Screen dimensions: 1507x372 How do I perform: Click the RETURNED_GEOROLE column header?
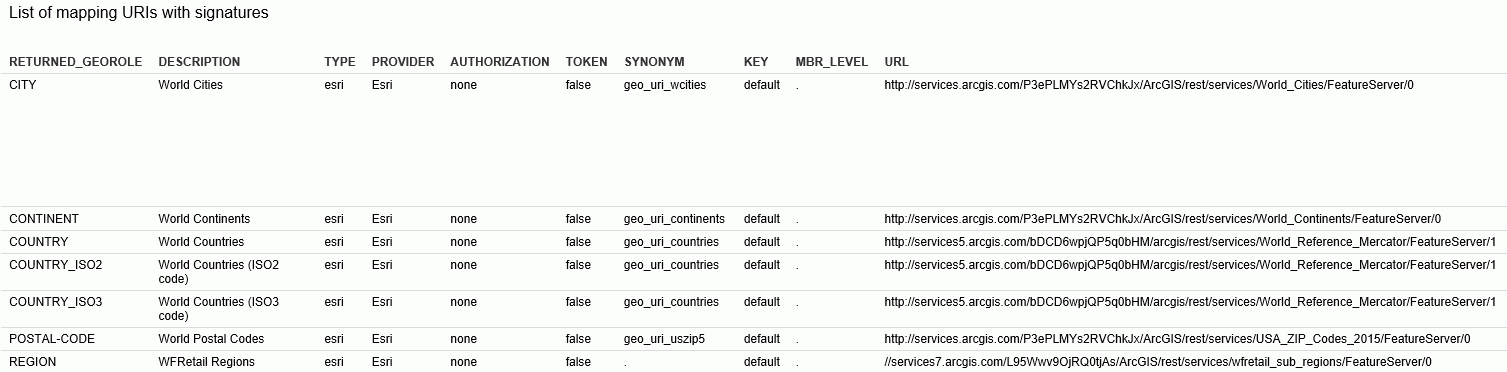pyautogui.click(x=76, y=62)
